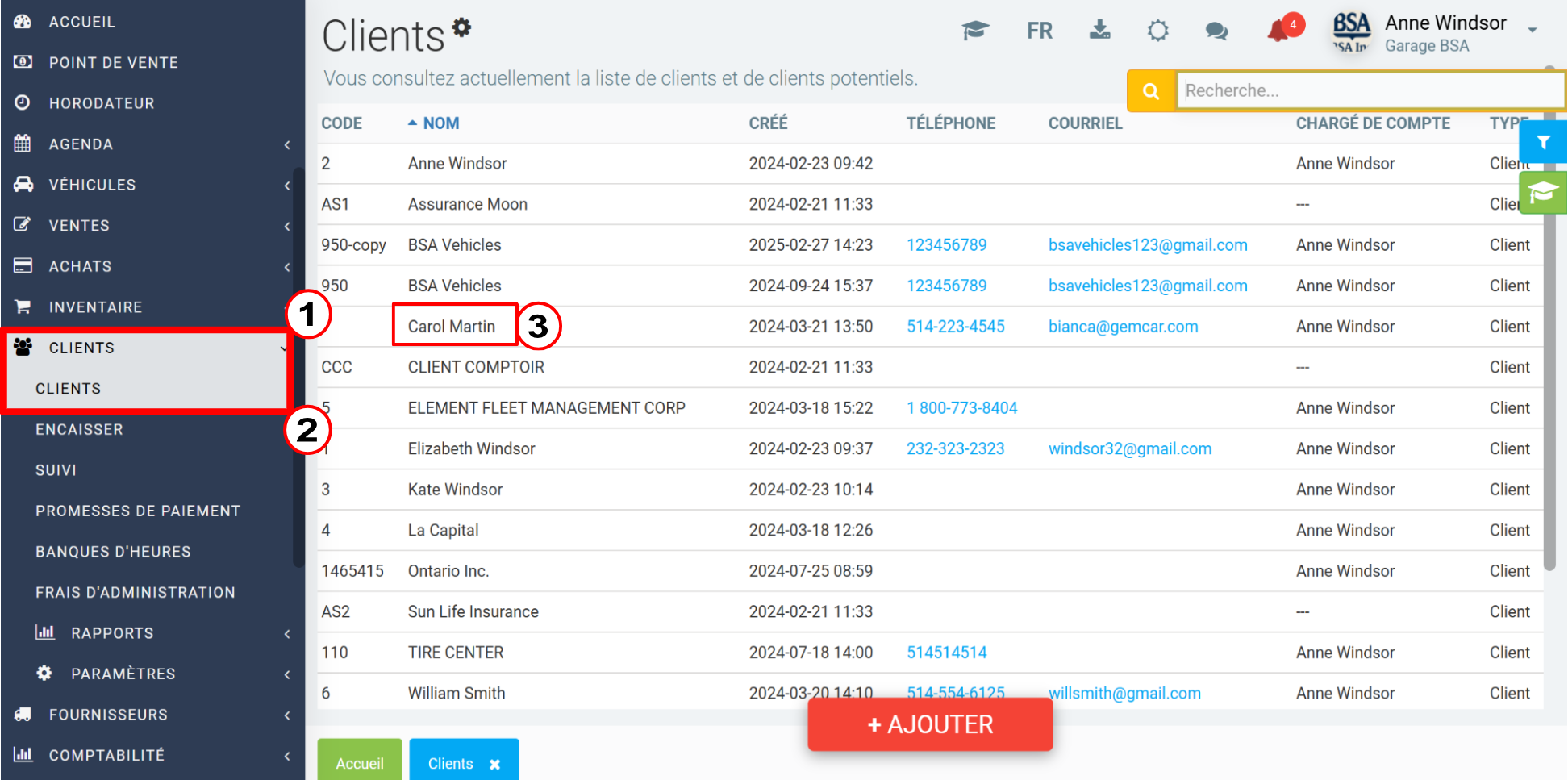Screen dimensions: 1568x780
Task: Click the blue filter funnel button
Action: pyautogui.click(x=1543, y=142)
